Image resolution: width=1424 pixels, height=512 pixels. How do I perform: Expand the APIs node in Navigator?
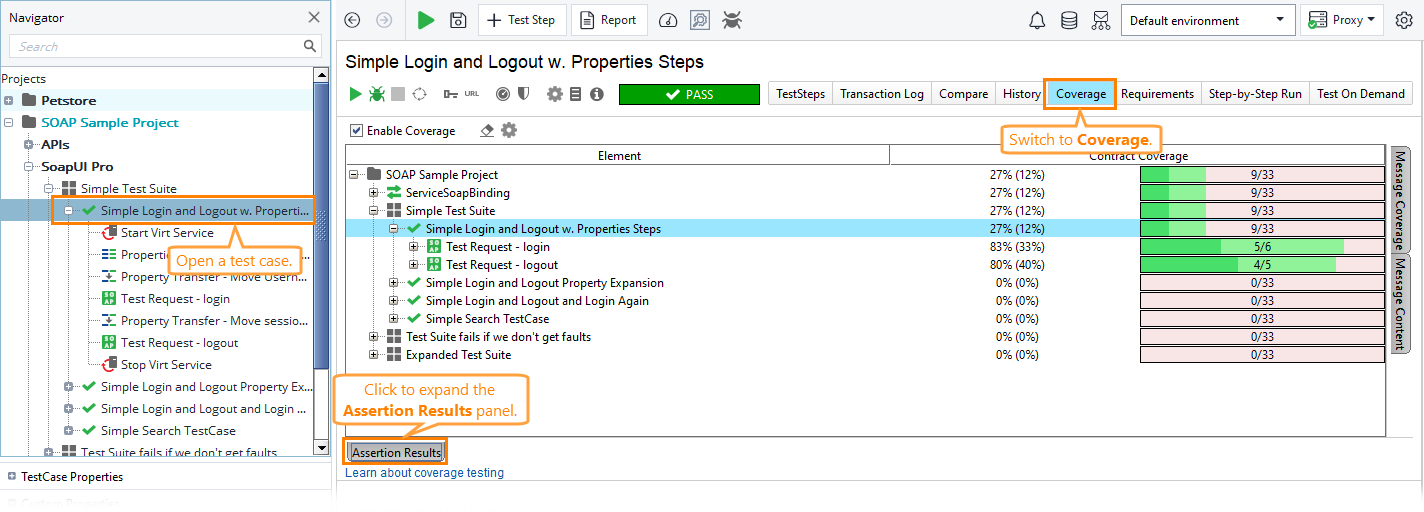pyautogui.click(x=29, y=145)
